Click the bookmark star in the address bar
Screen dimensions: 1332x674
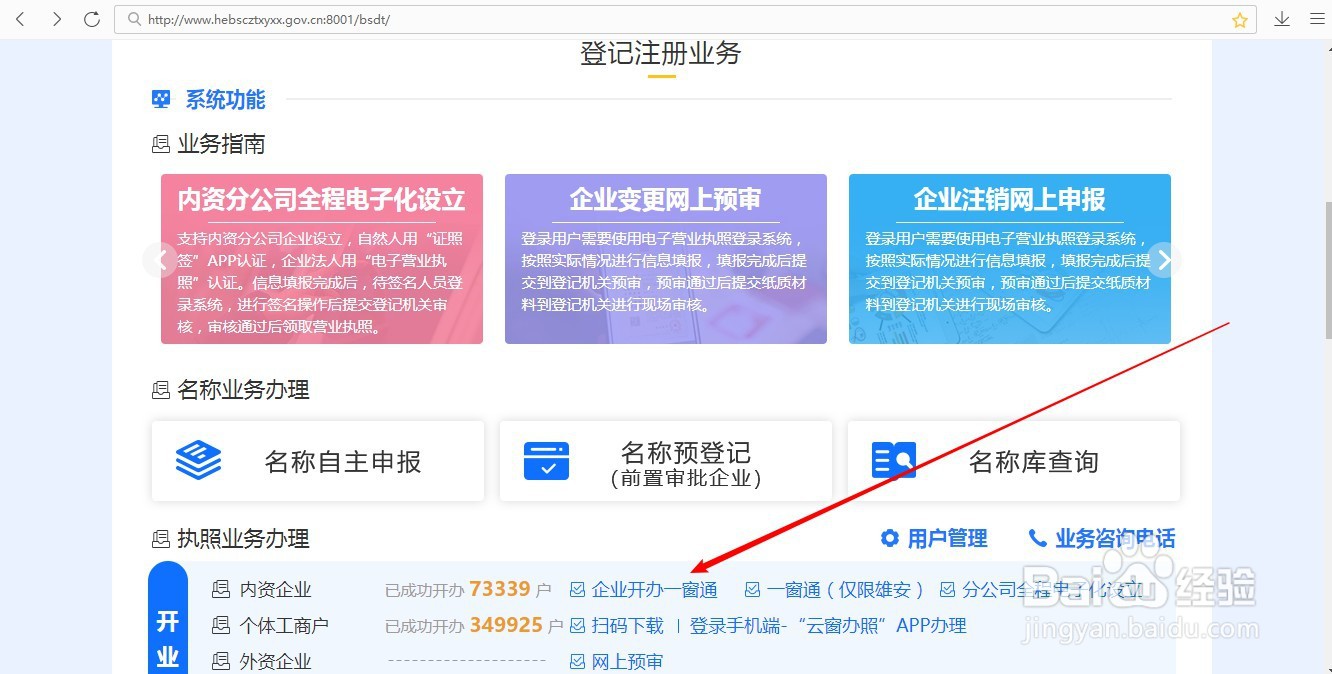pyautogui.click(x=1239, y=18)
